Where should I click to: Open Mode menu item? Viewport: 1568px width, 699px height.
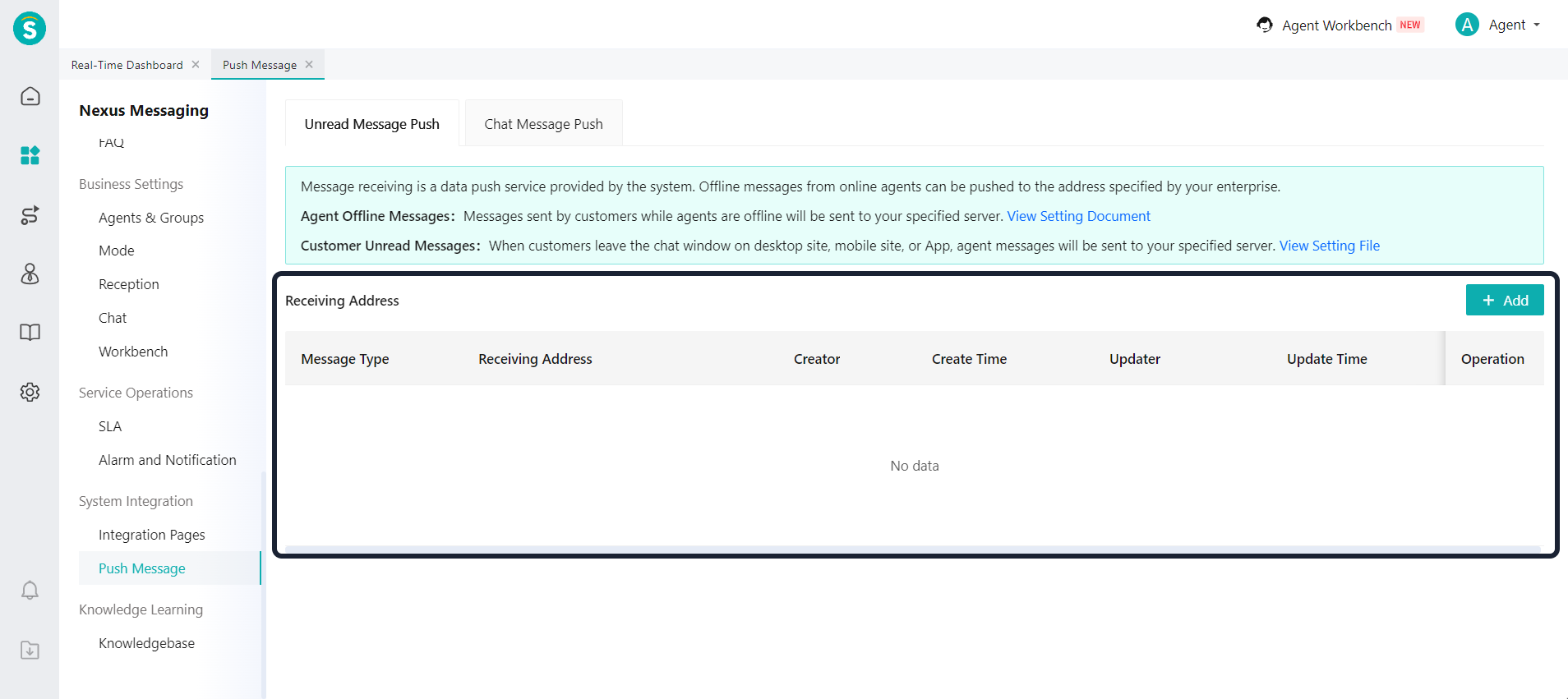click(116, 251)
